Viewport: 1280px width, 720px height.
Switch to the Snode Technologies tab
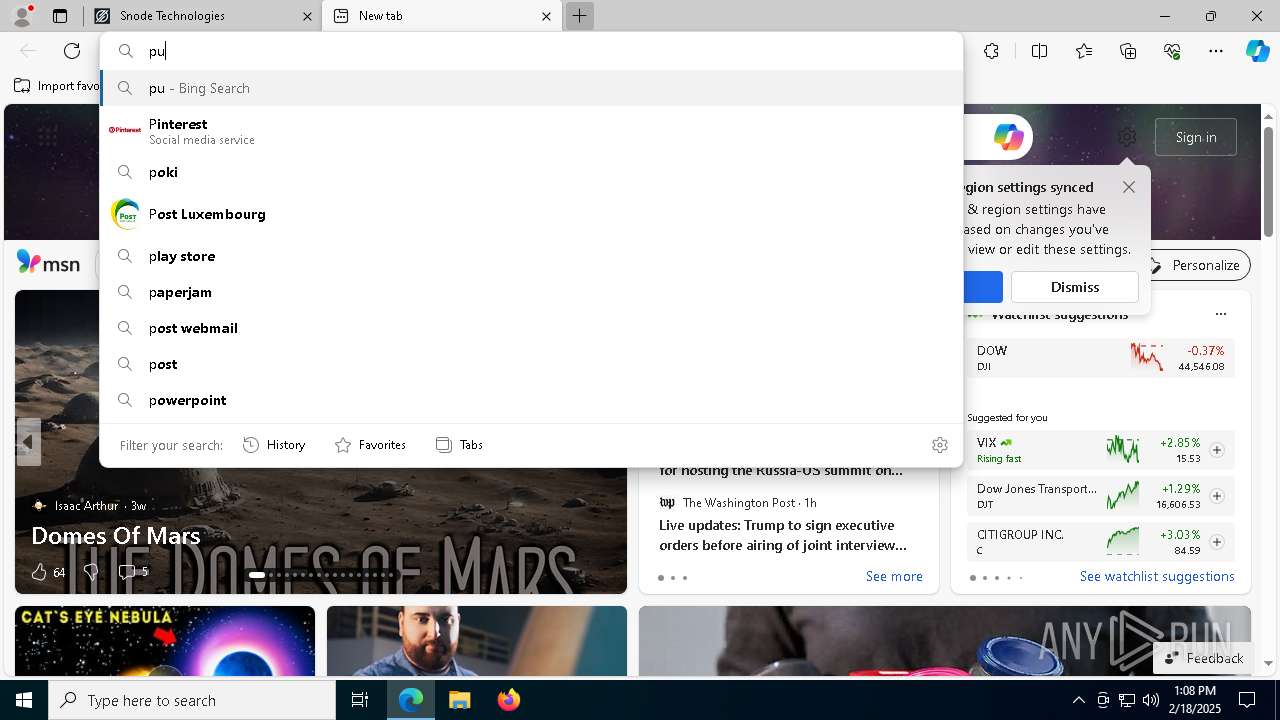202,16
